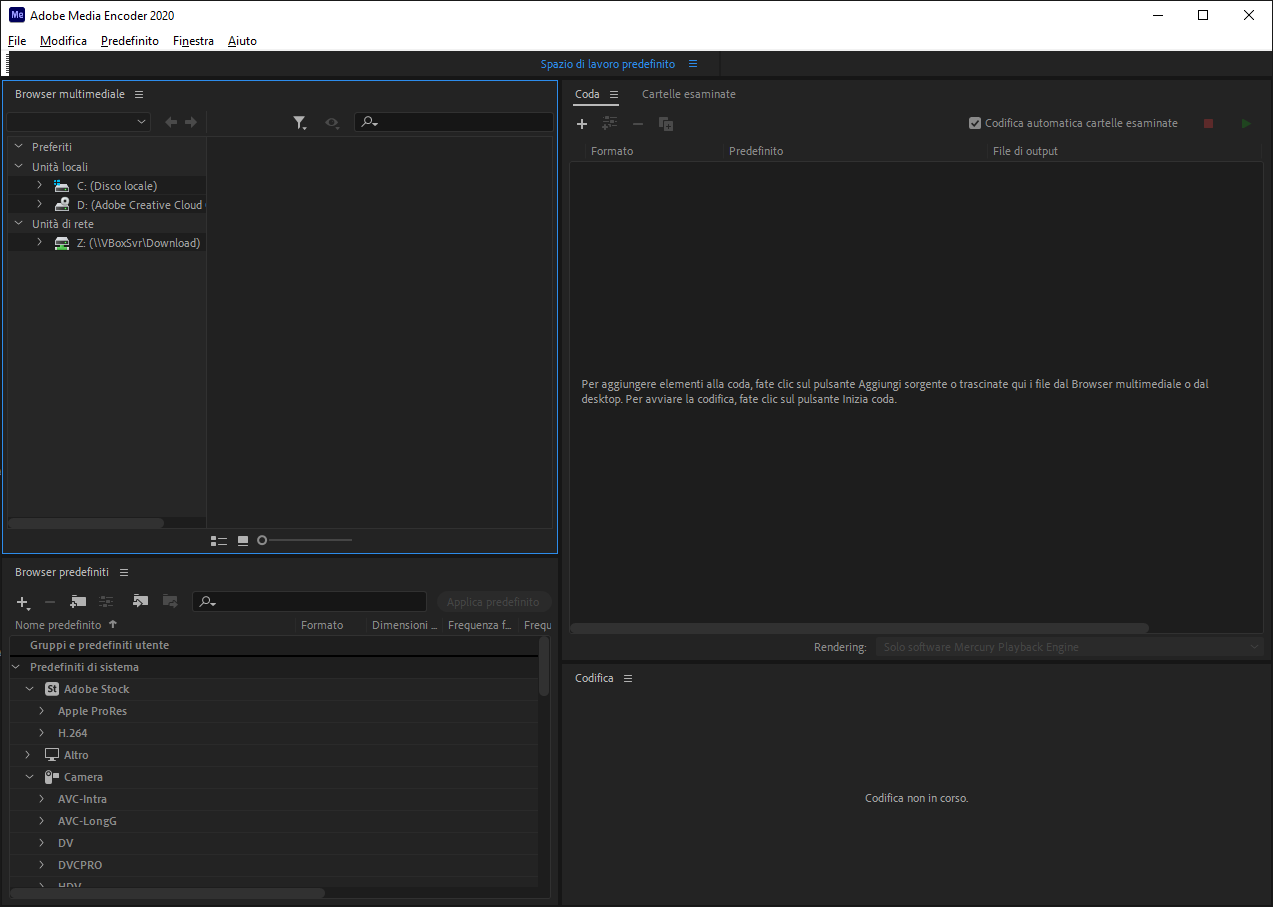This screenshot has width=1273, height=907.
Task: Click the New preset plus icon in Browser predefiniti
Action: 23,602
